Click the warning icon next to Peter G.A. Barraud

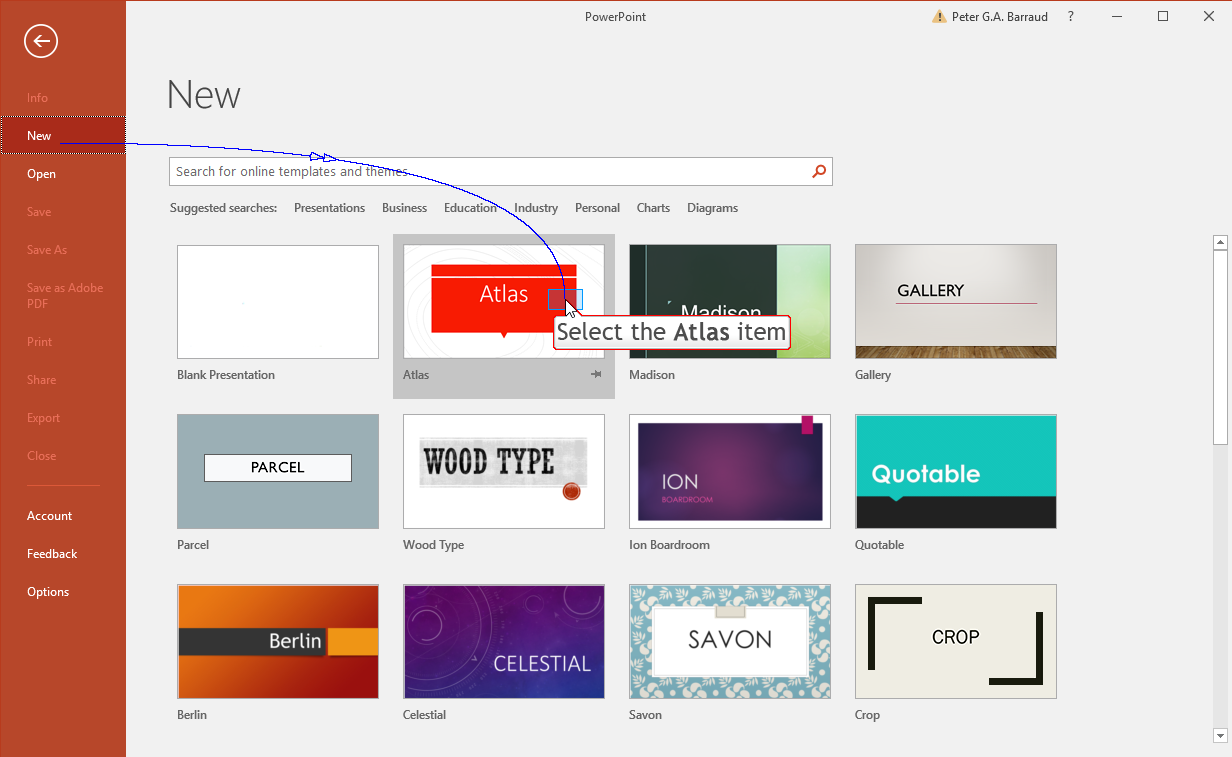point(939,16)
